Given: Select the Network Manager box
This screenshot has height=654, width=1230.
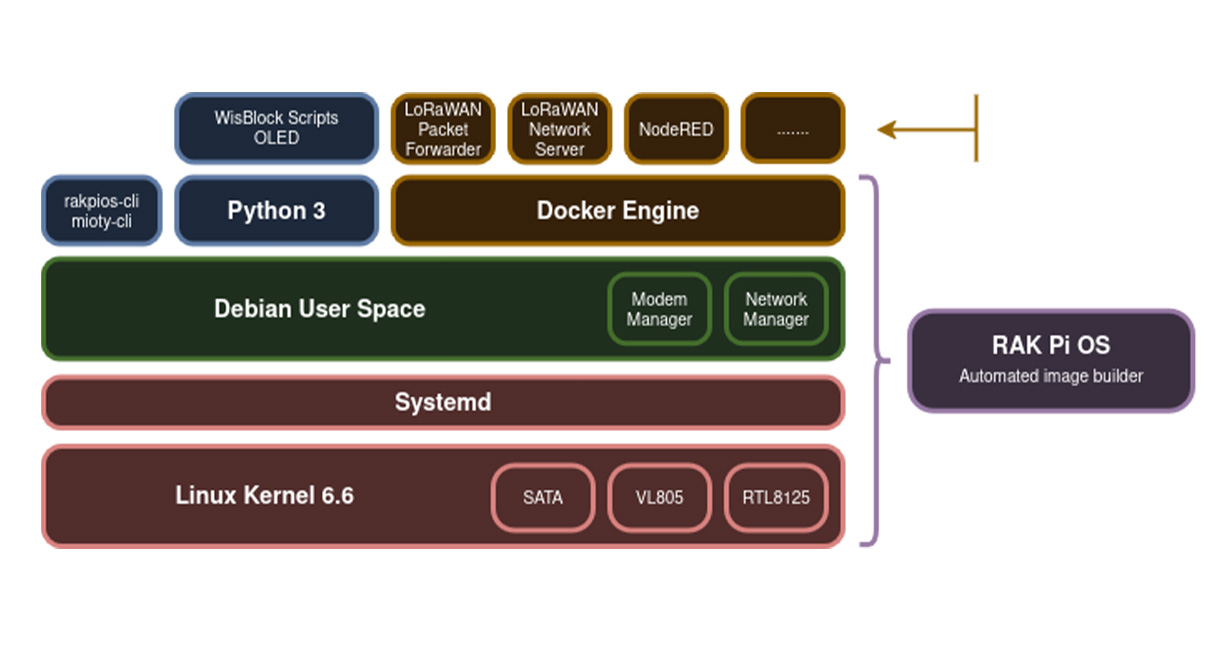Looking at the screenshot, I should click(776, 309).
